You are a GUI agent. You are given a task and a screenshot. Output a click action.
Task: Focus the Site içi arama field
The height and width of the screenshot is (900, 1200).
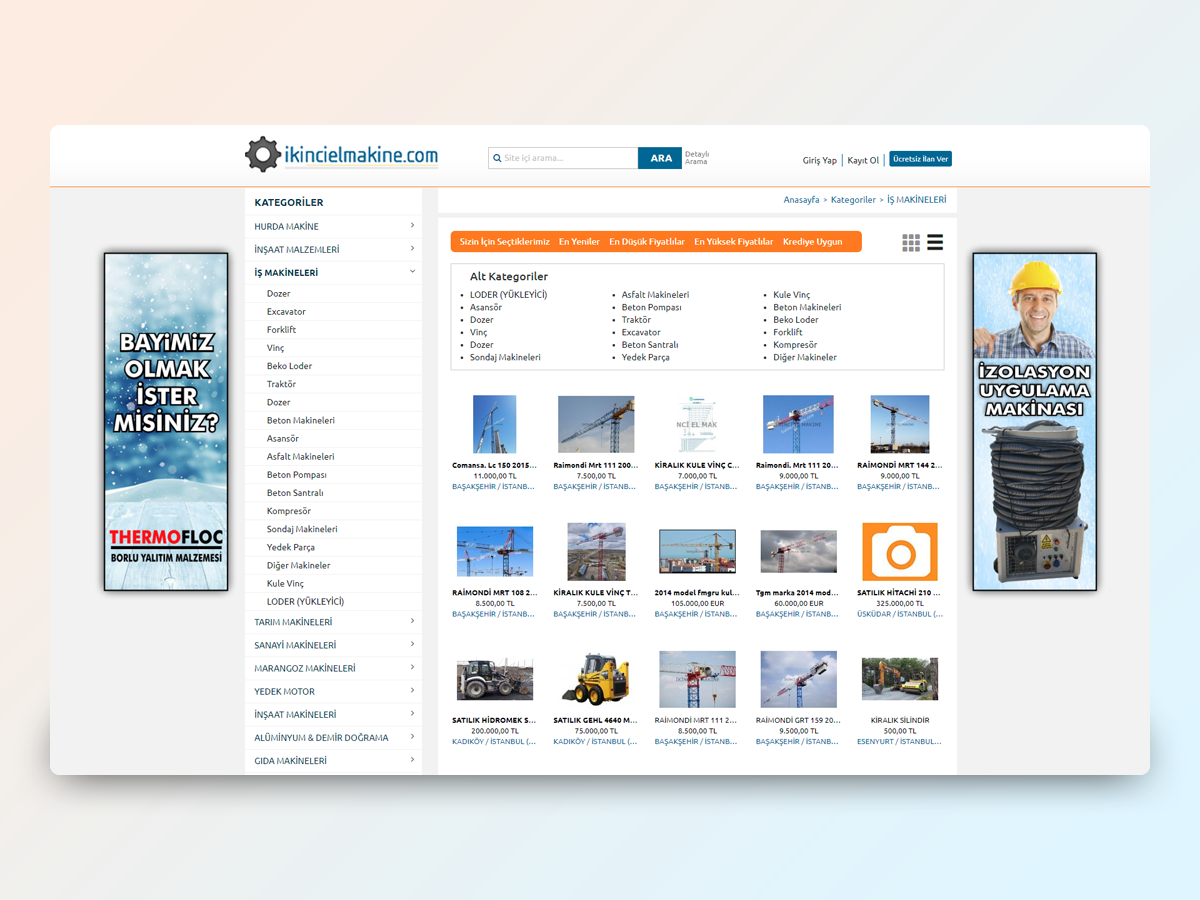click(x=568, y=158)
